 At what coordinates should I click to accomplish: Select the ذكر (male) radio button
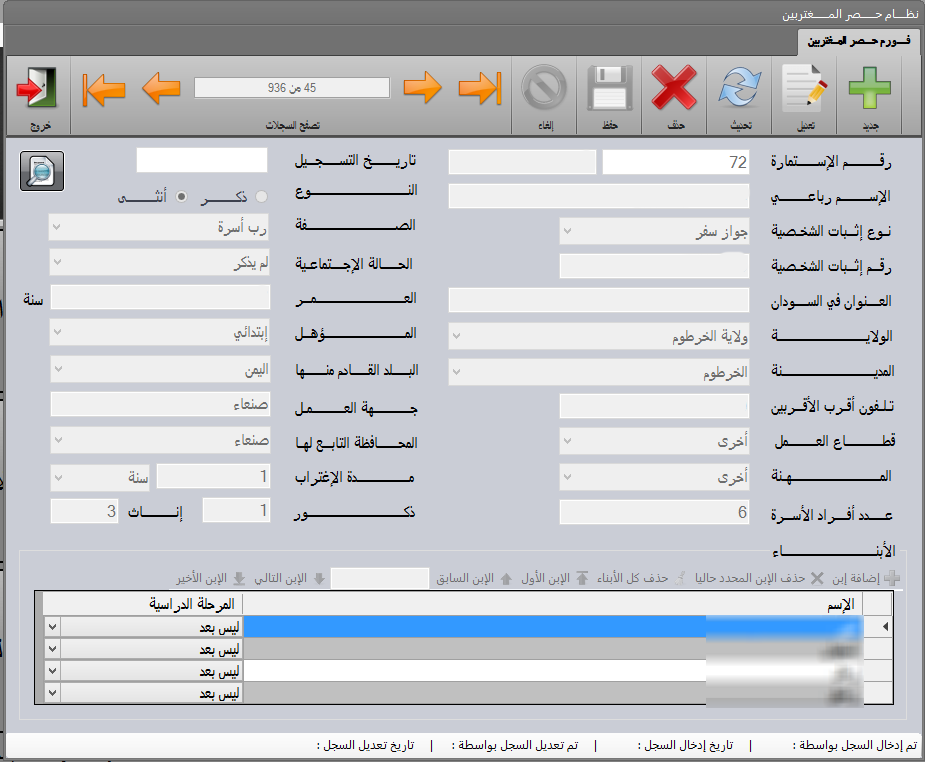262,198
